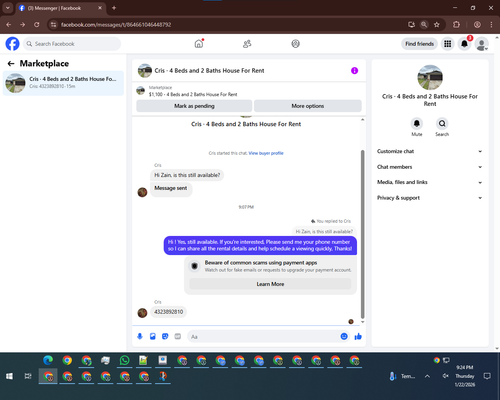Attach a file using the photo icon
Viewport: 500px width, 400px height.
(x=153, y=336)
